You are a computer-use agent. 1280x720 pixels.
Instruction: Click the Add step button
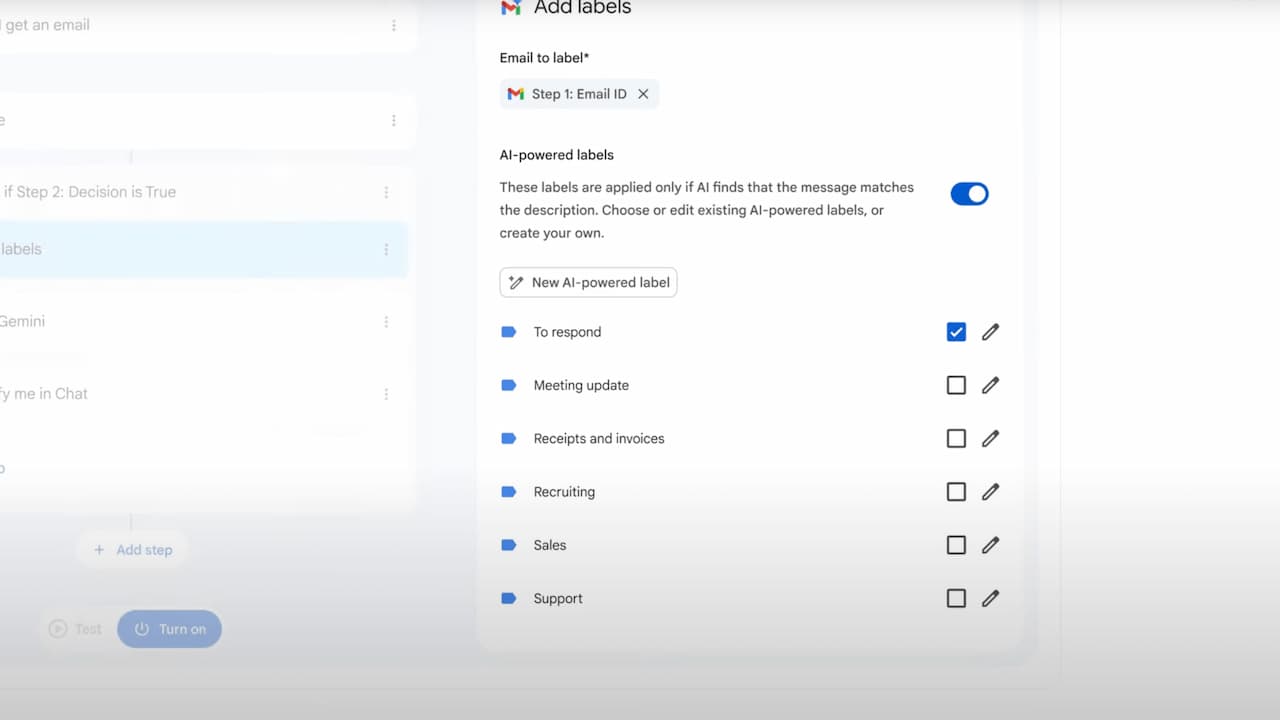pyautogui.click(x=131, y=549)
